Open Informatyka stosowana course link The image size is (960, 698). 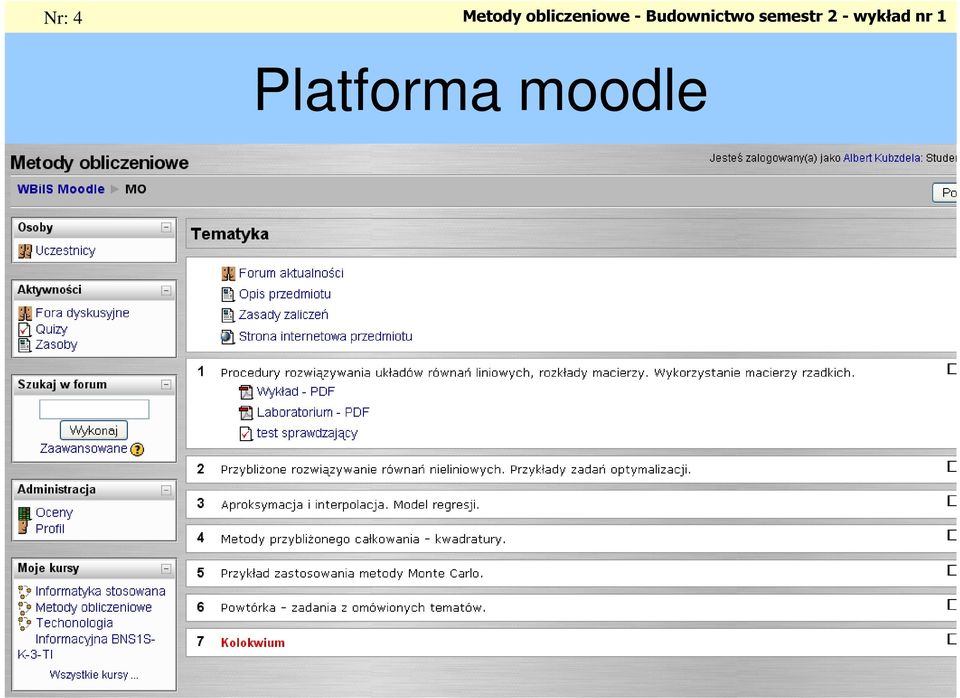100,591
